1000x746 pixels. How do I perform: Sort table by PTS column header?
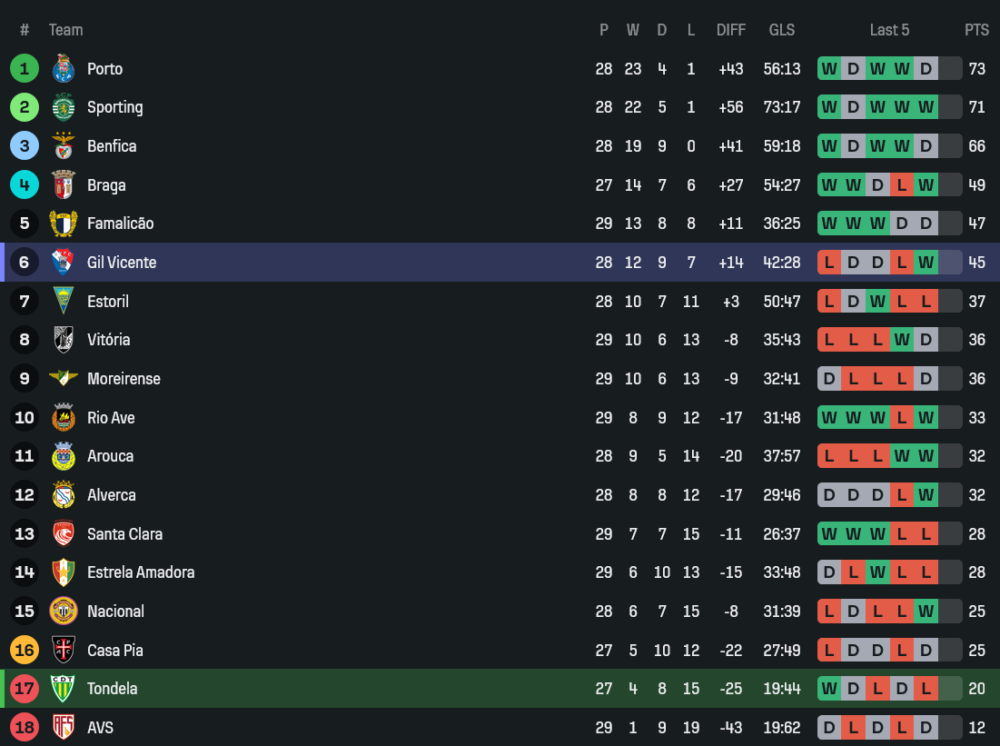tap(976, 30)
